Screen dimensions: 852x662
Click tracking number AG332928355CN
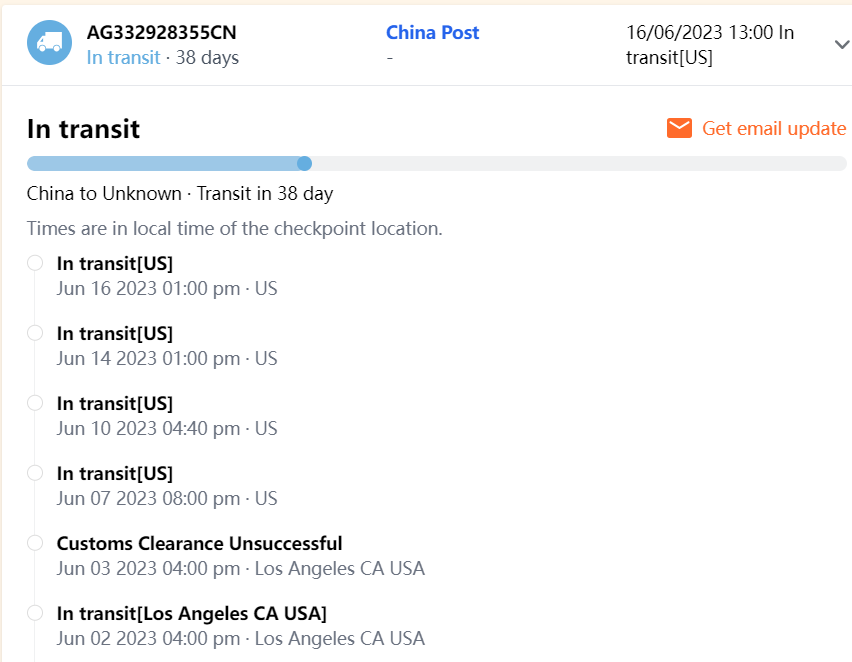tap(161, 32)
